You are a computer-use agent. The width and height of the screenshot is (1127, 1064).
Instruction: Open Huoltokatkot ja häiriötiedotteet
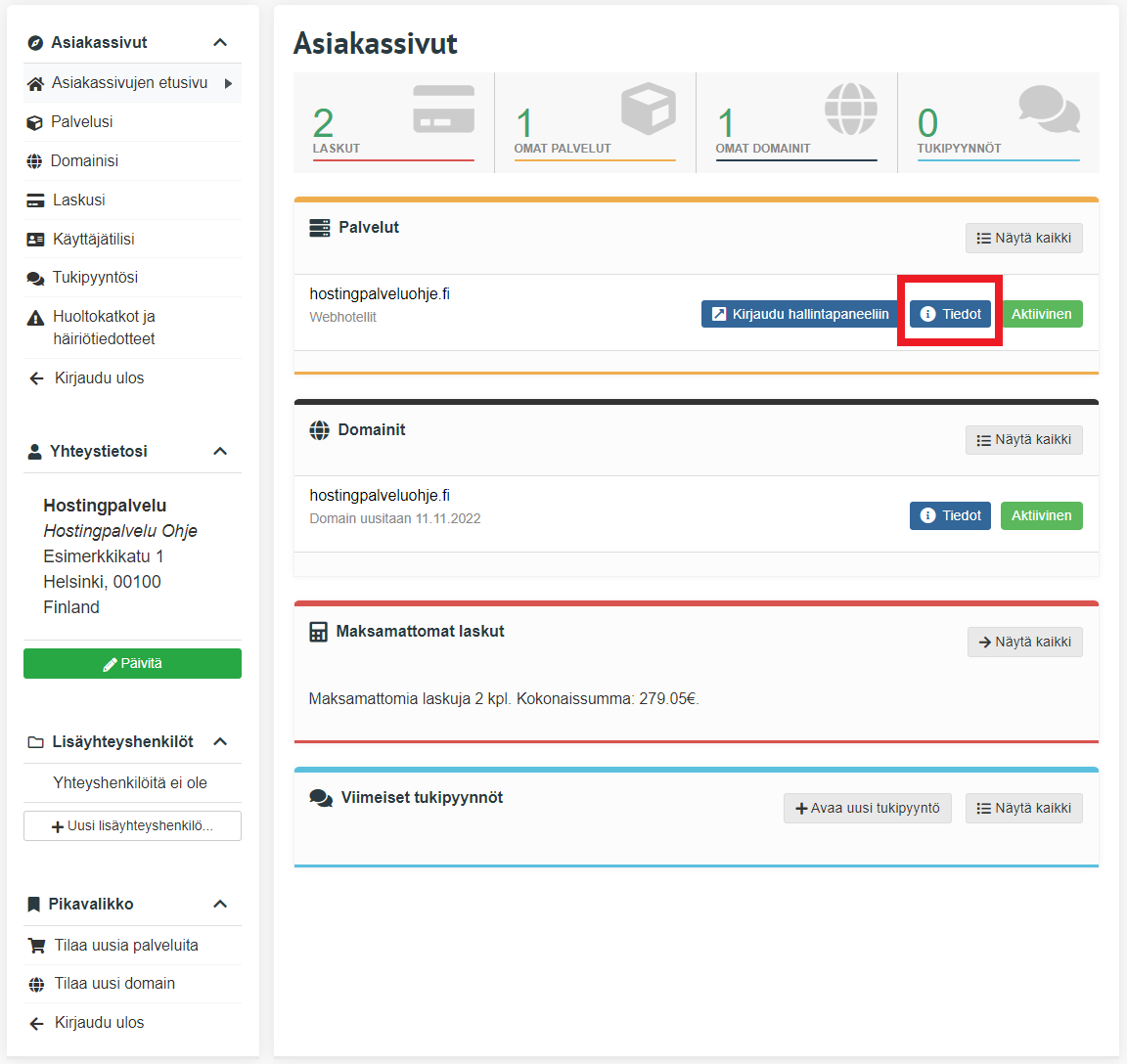click(132, 328)
